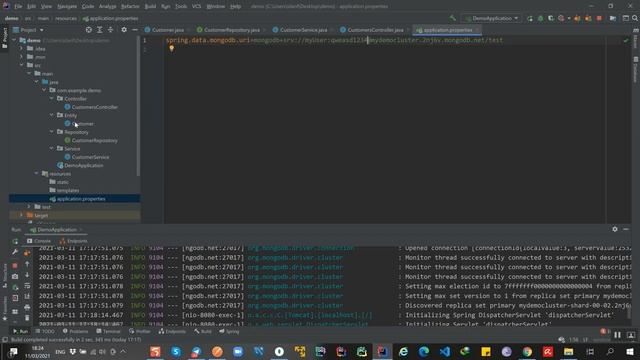
Task: Open the Project view dropdown
Action: click(x=29, y=30)
